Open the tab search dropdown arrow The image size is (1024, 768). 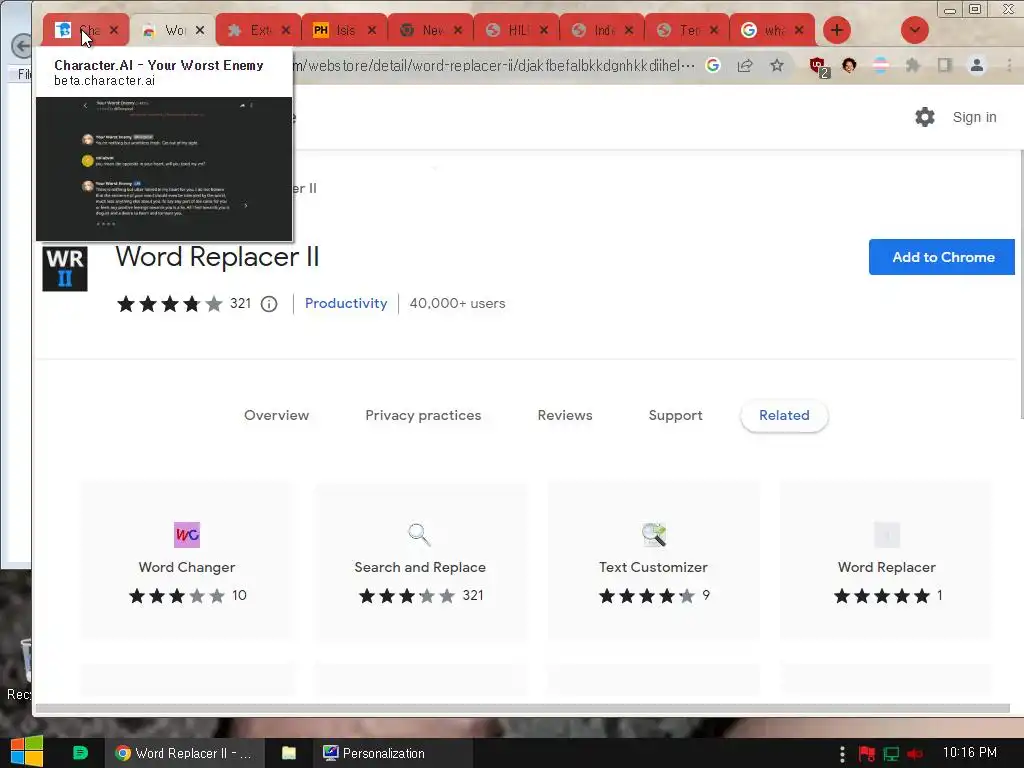point(914,30)
